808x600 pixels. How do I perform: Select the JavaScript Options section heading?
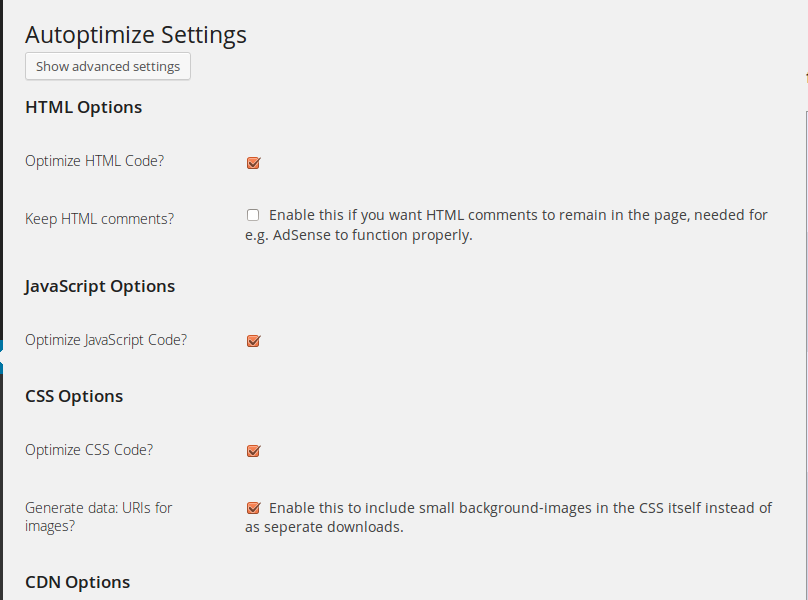(100, 286)
